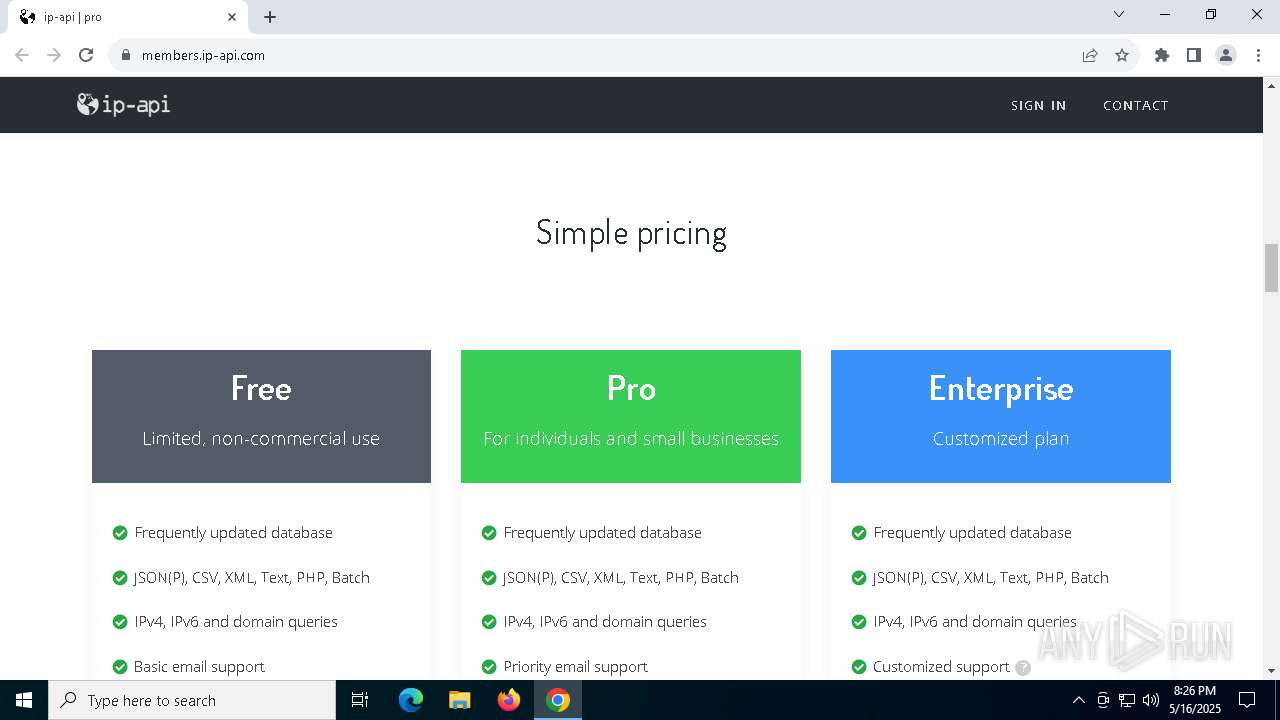Click the page vertical scrollbar thumb
The image size is (1280, 720).
pos(1271,266)
